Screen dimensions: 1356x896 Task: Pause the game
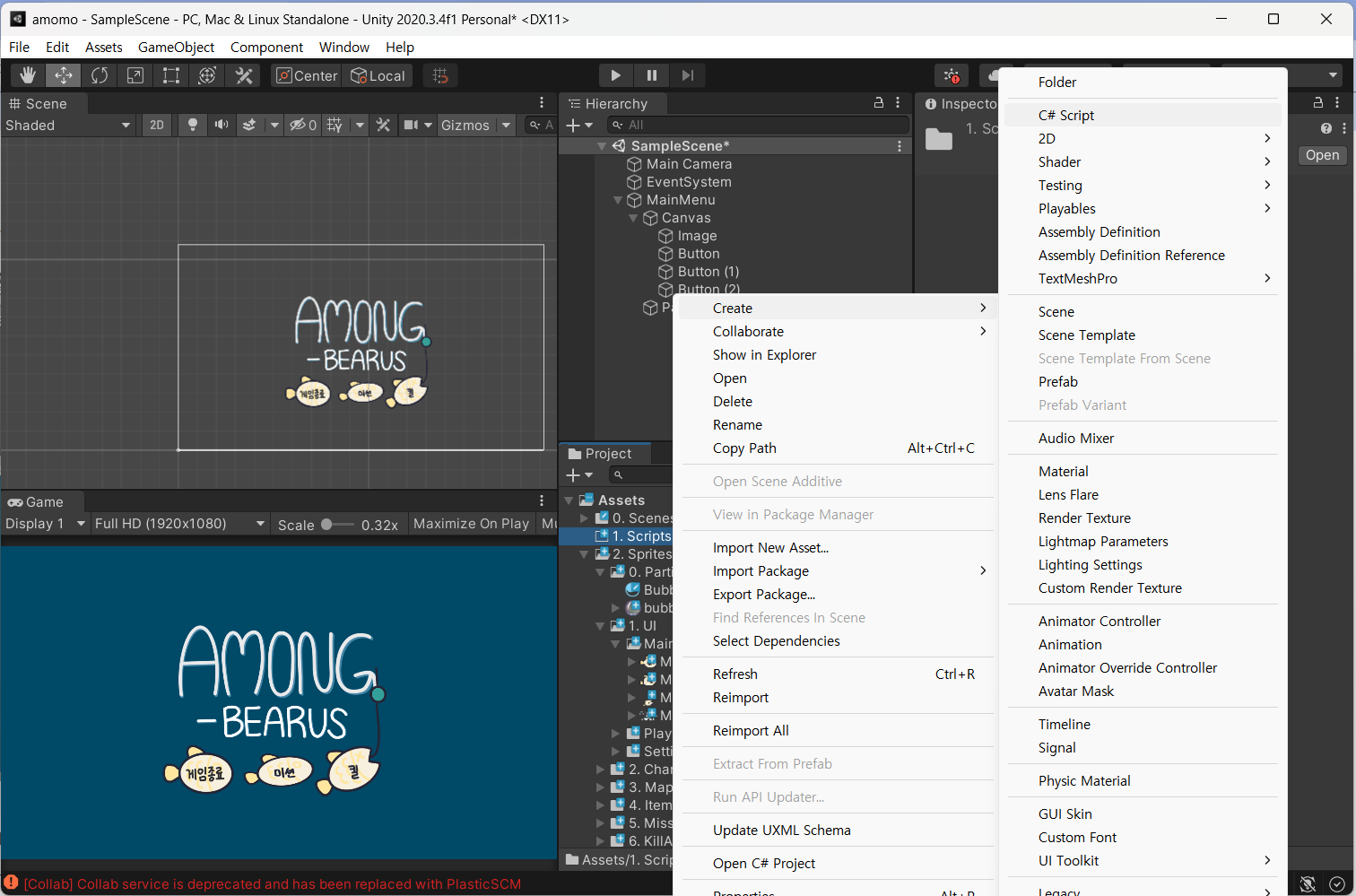coord(652,75)
